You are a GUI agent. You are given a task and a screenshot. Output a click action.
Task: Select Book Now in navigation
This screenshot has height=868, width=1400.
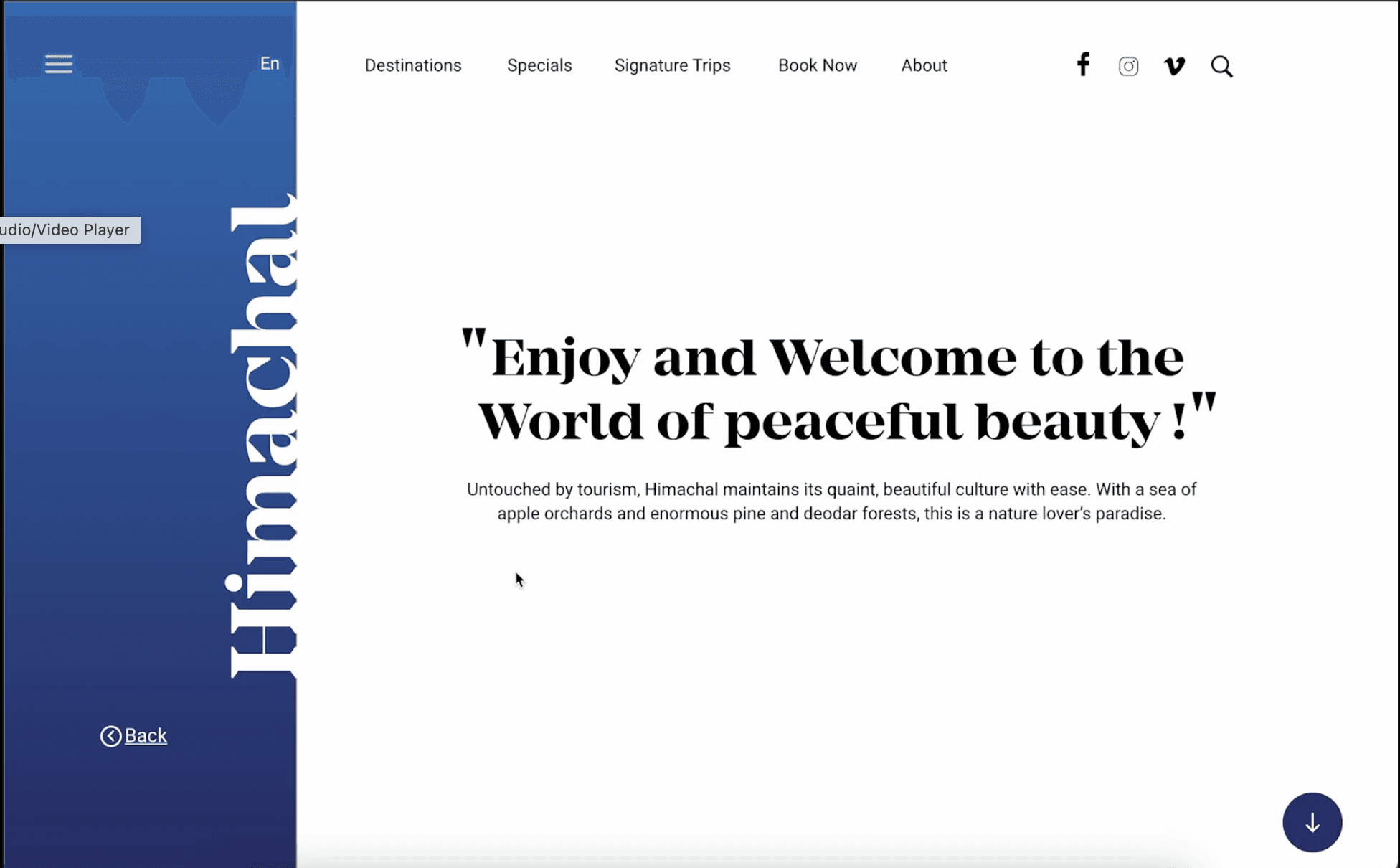(x=817, y=65)
